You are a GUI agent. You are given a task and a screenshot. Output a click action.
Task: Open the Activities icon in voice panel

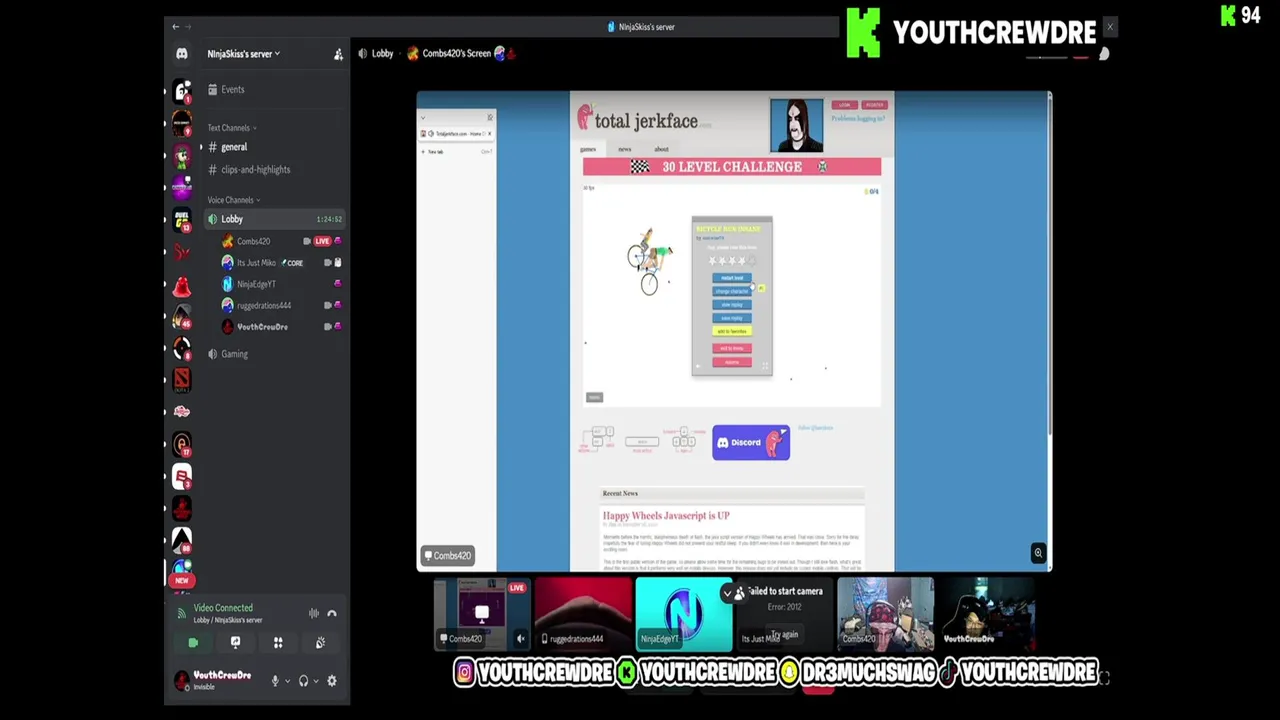click(278, 642)
